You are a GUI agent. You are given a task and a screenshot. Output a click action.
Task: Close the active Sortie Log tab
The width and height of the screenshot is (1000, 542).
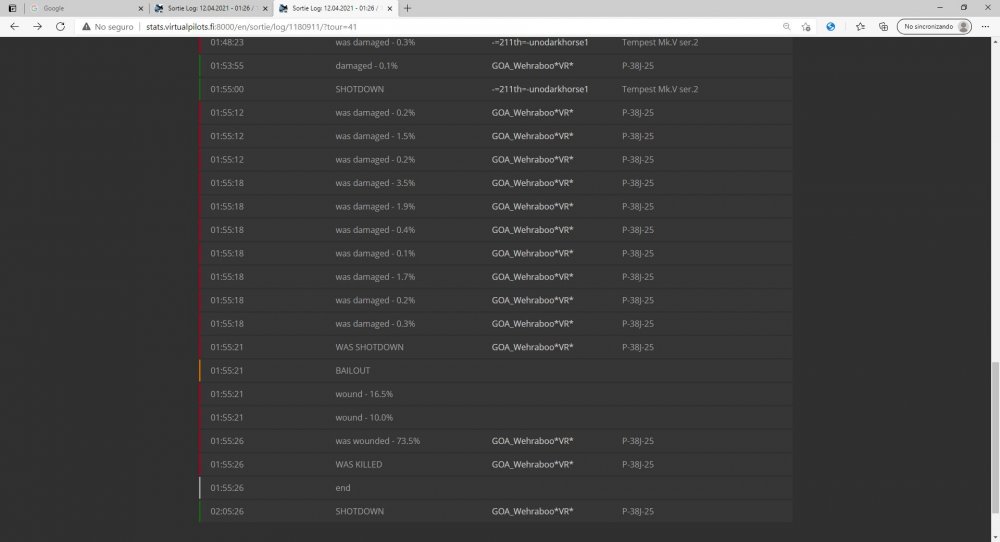pyautogui.click(x=390, y=8)
